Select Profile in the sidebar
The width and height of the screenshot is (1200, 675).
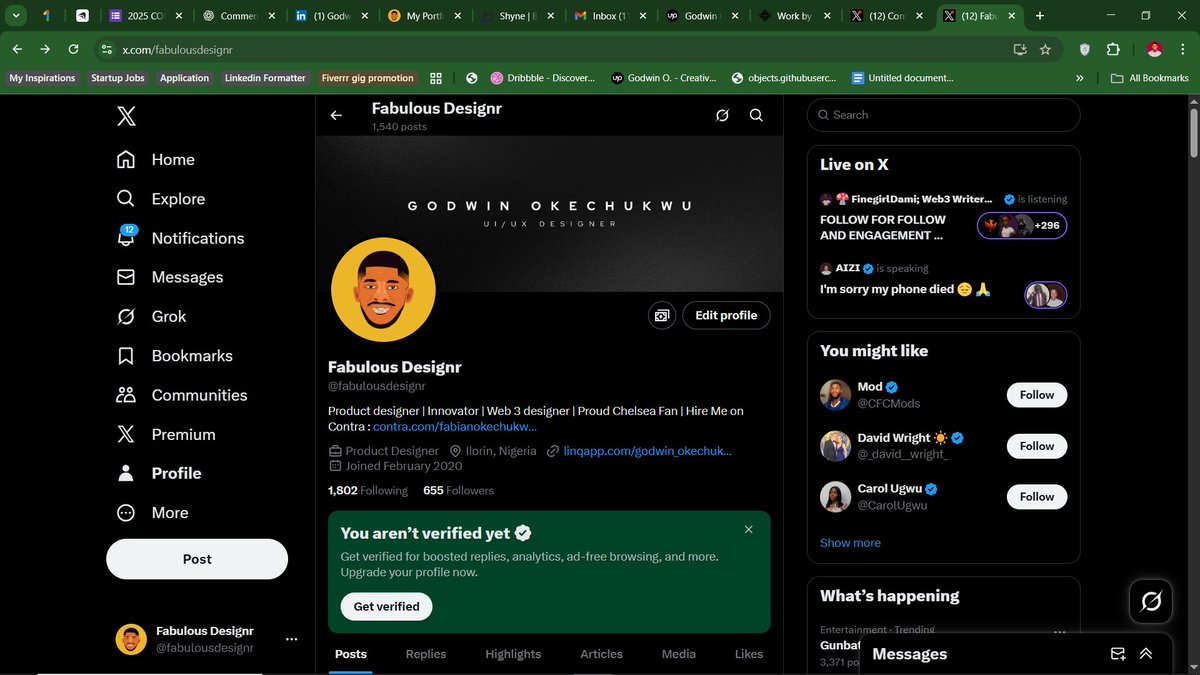tap(158, 473)
